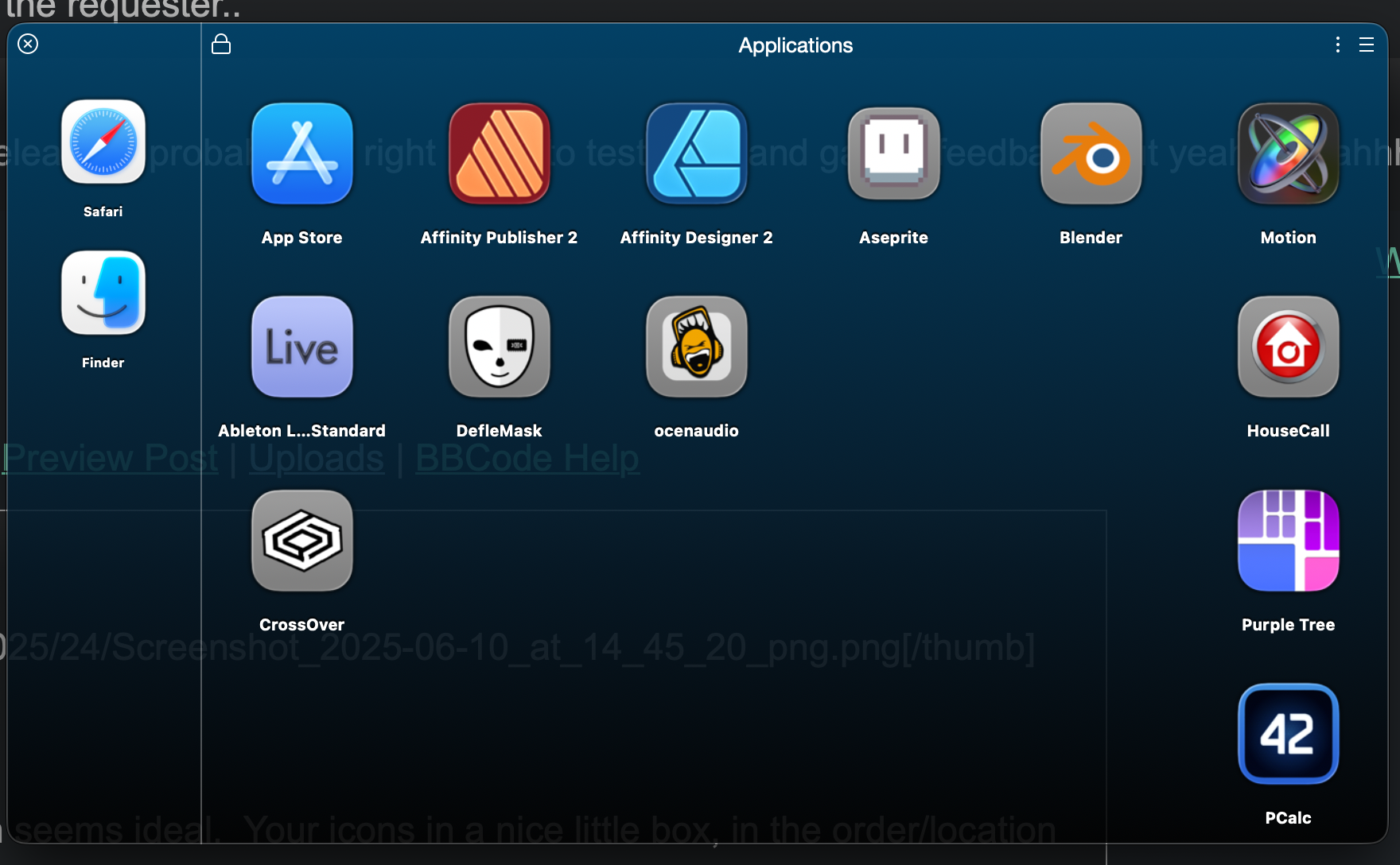Screen dimensions: 1400x865
Task: Click the Blender label
Action: 1091,238
